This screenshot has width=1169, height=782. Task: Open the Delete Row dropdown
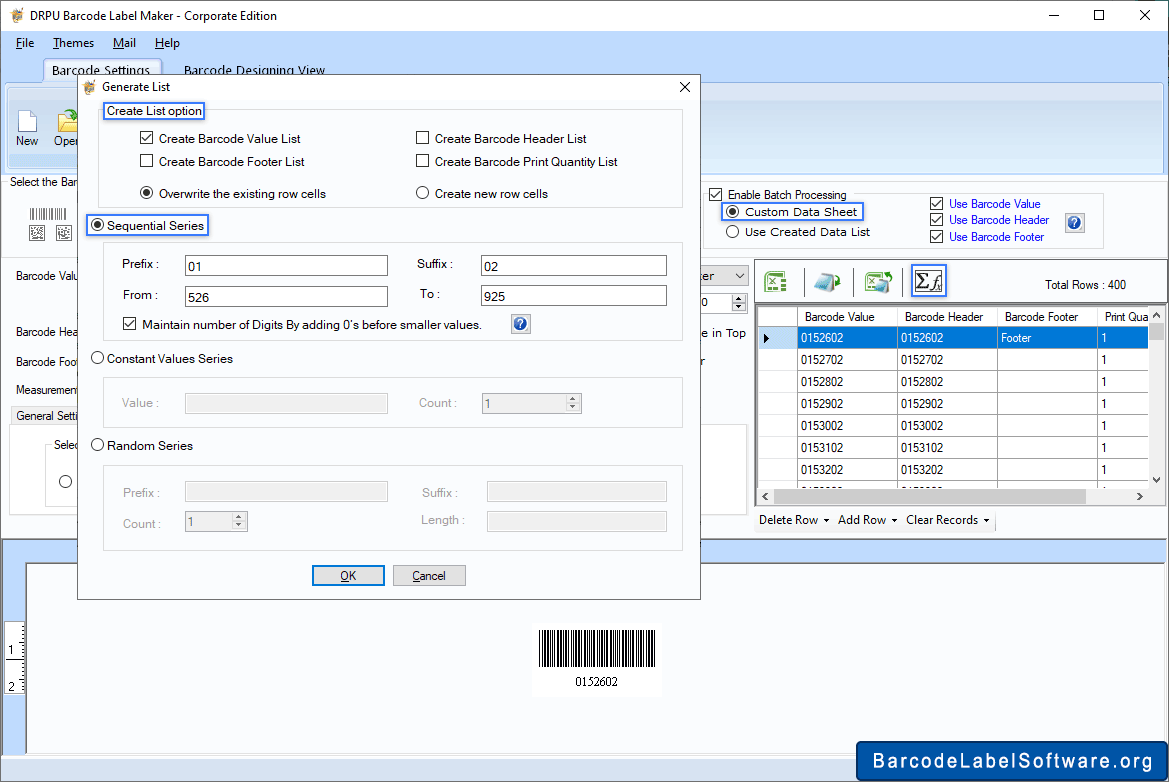[793, 520]
